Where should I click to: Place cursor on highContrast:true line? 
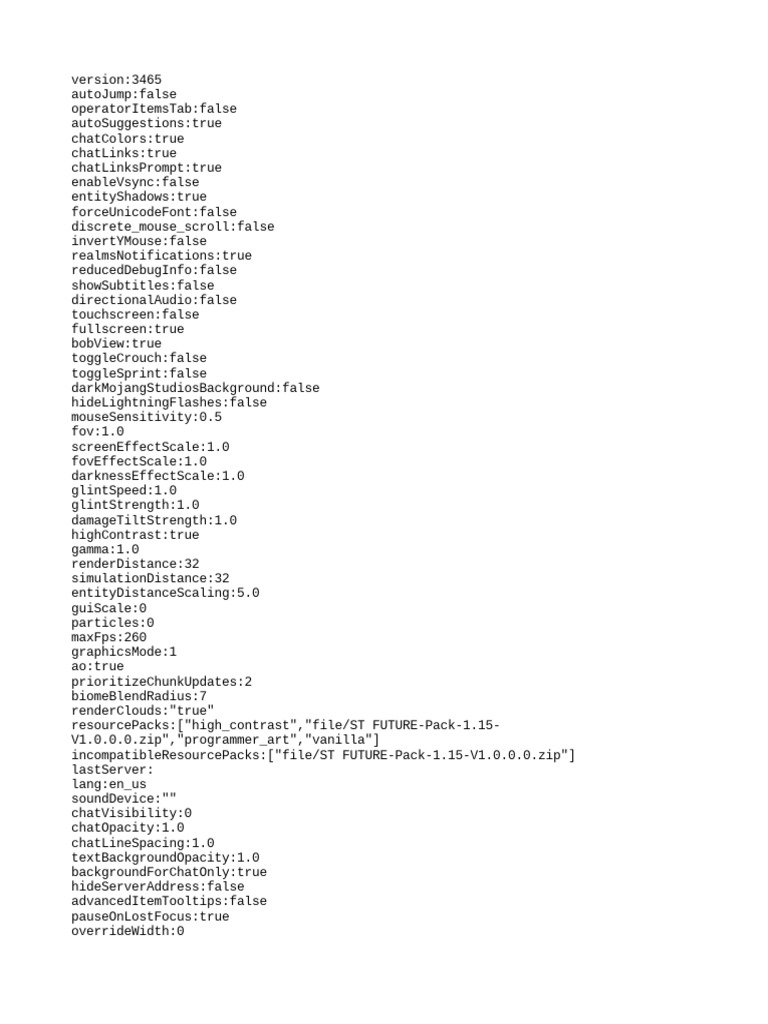click(135, 535)
